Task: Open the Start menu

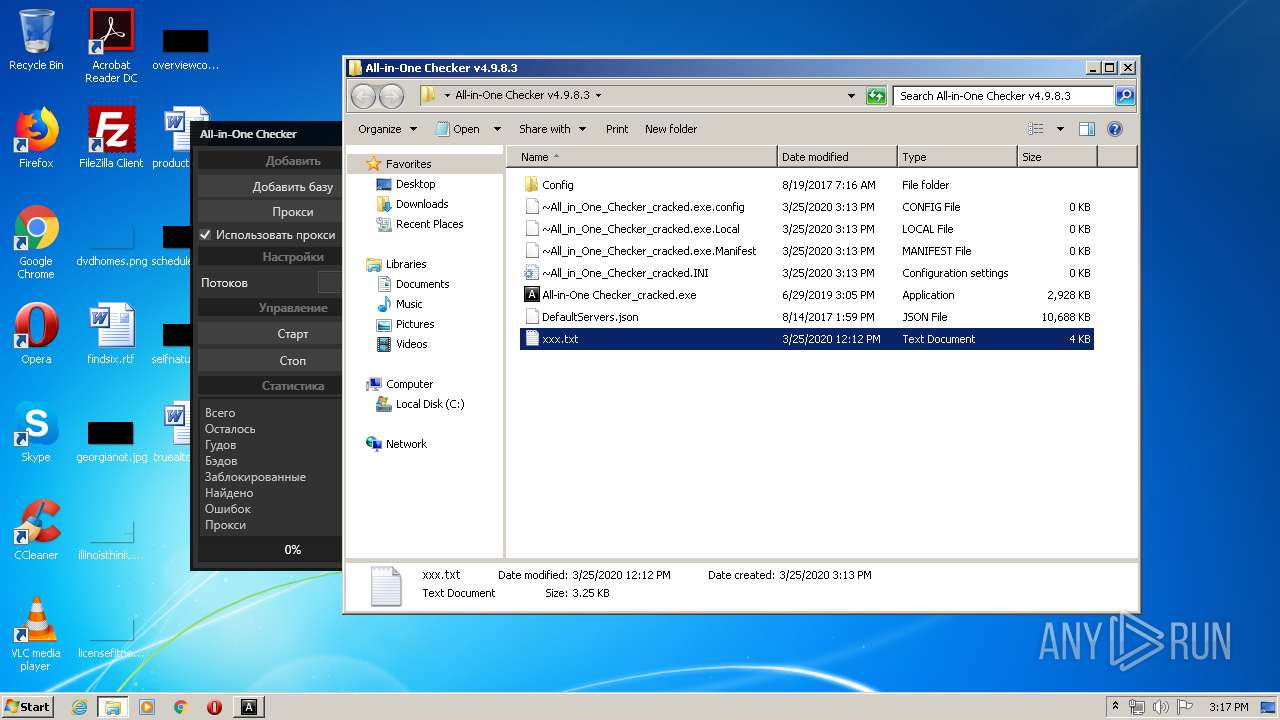Action: [27, 707]
